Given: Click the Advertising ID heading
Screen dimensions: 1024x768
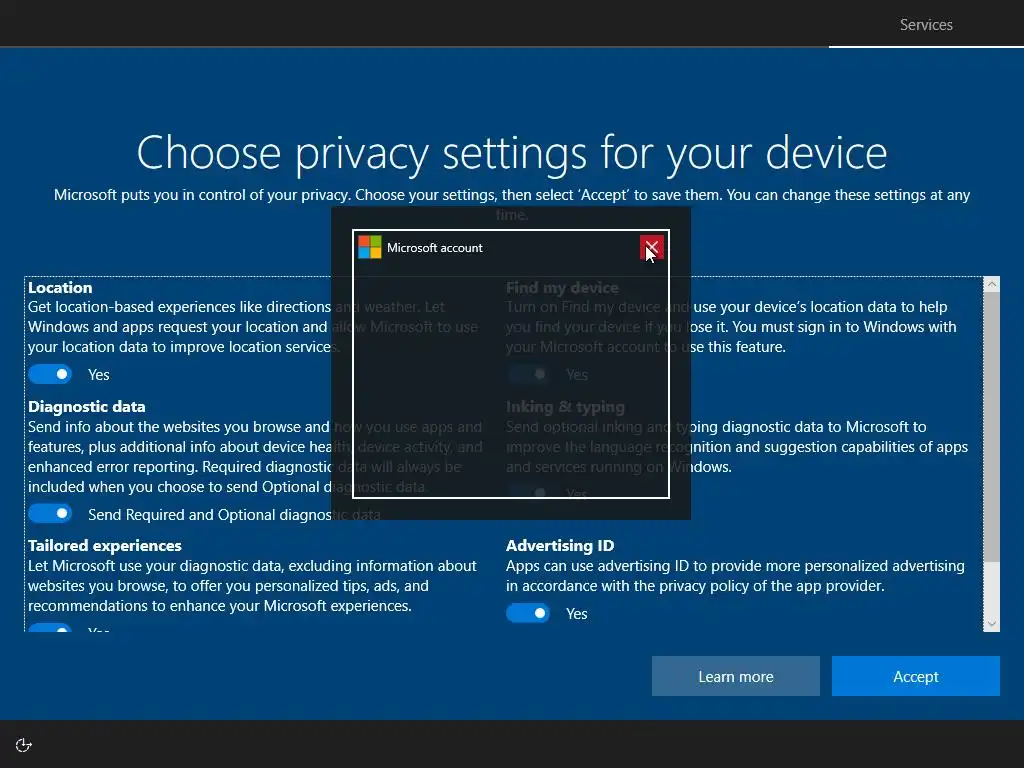Looking at the screenshot, I should pos(560,545).
